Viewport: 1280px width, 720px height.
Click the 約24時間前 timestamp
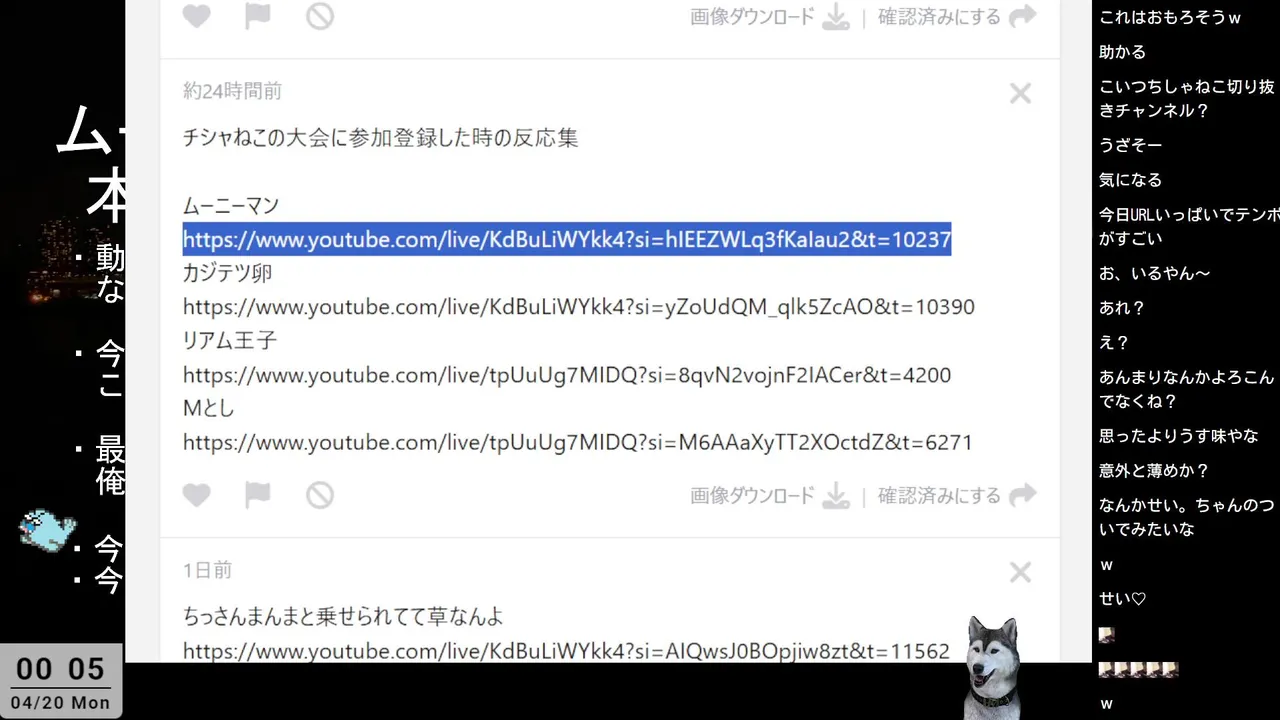[232, 91]
